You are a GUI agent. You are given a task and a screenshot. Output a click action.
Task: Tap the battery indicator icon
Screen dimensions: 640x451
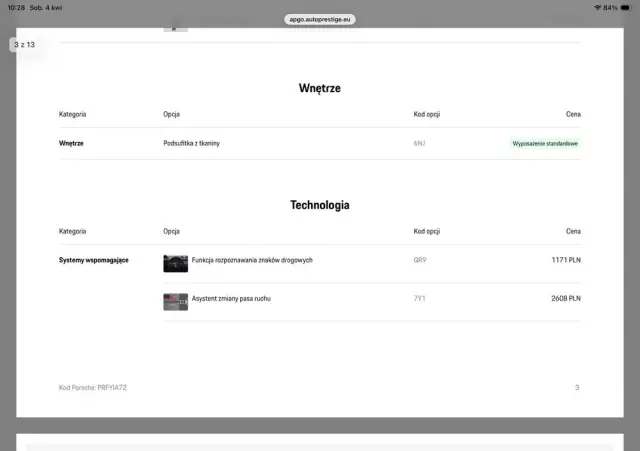(626, 7)
